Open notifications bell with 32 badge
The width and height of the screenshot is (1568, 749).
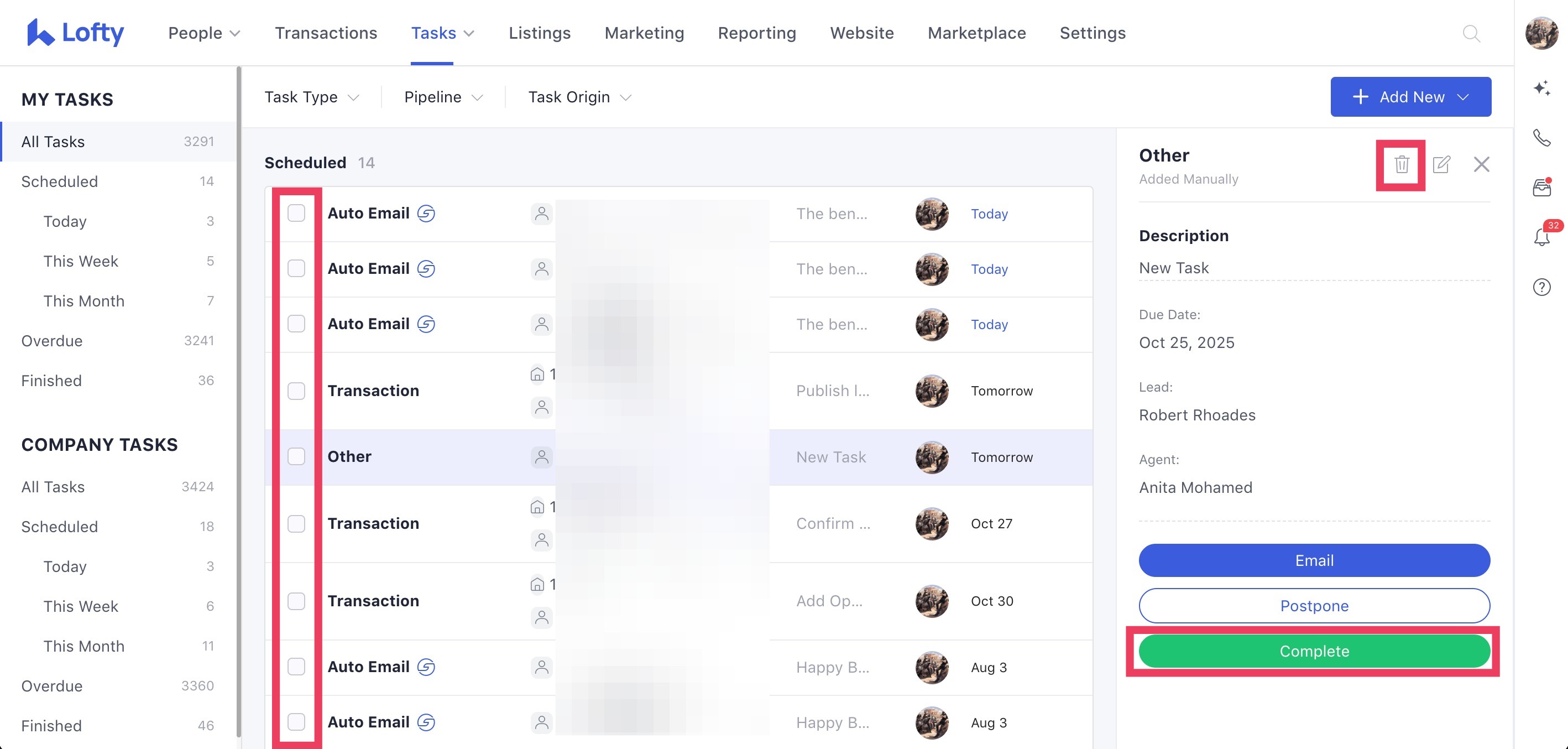click(1541, 237)
